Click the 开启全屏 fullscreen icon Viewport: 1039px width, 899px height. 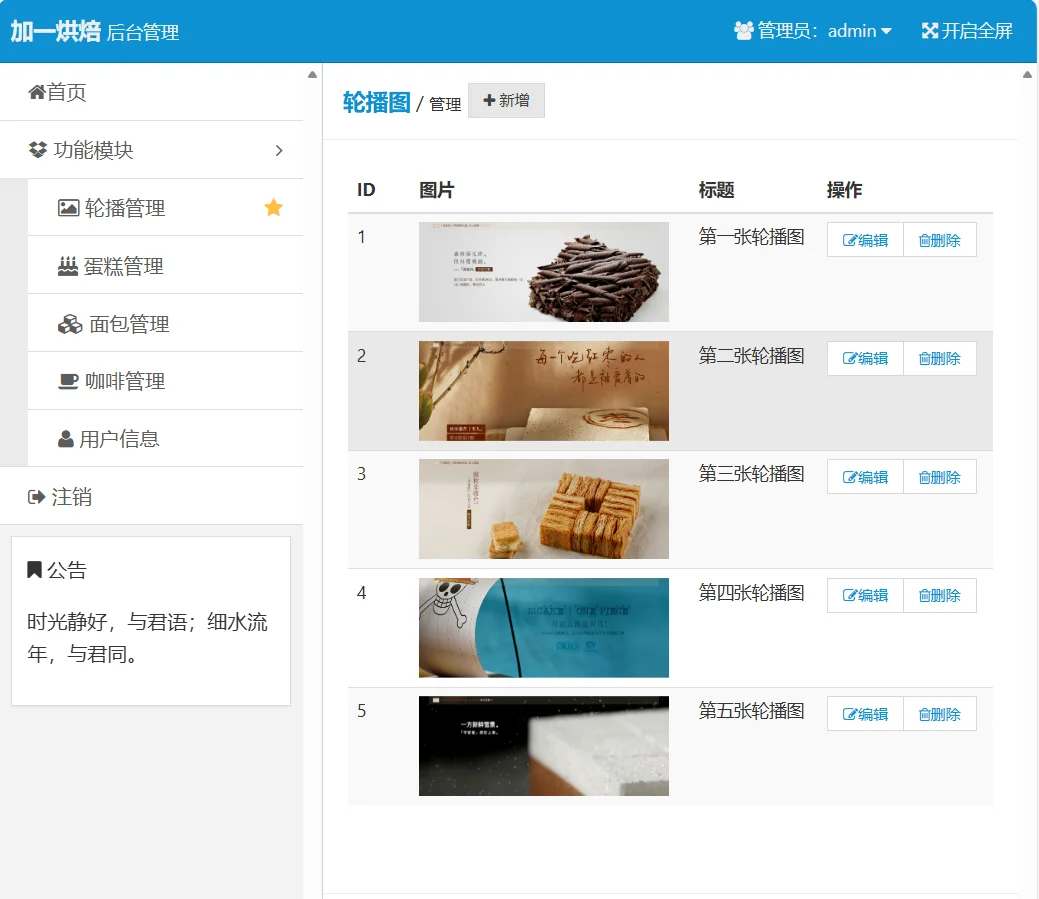[928, 31]
